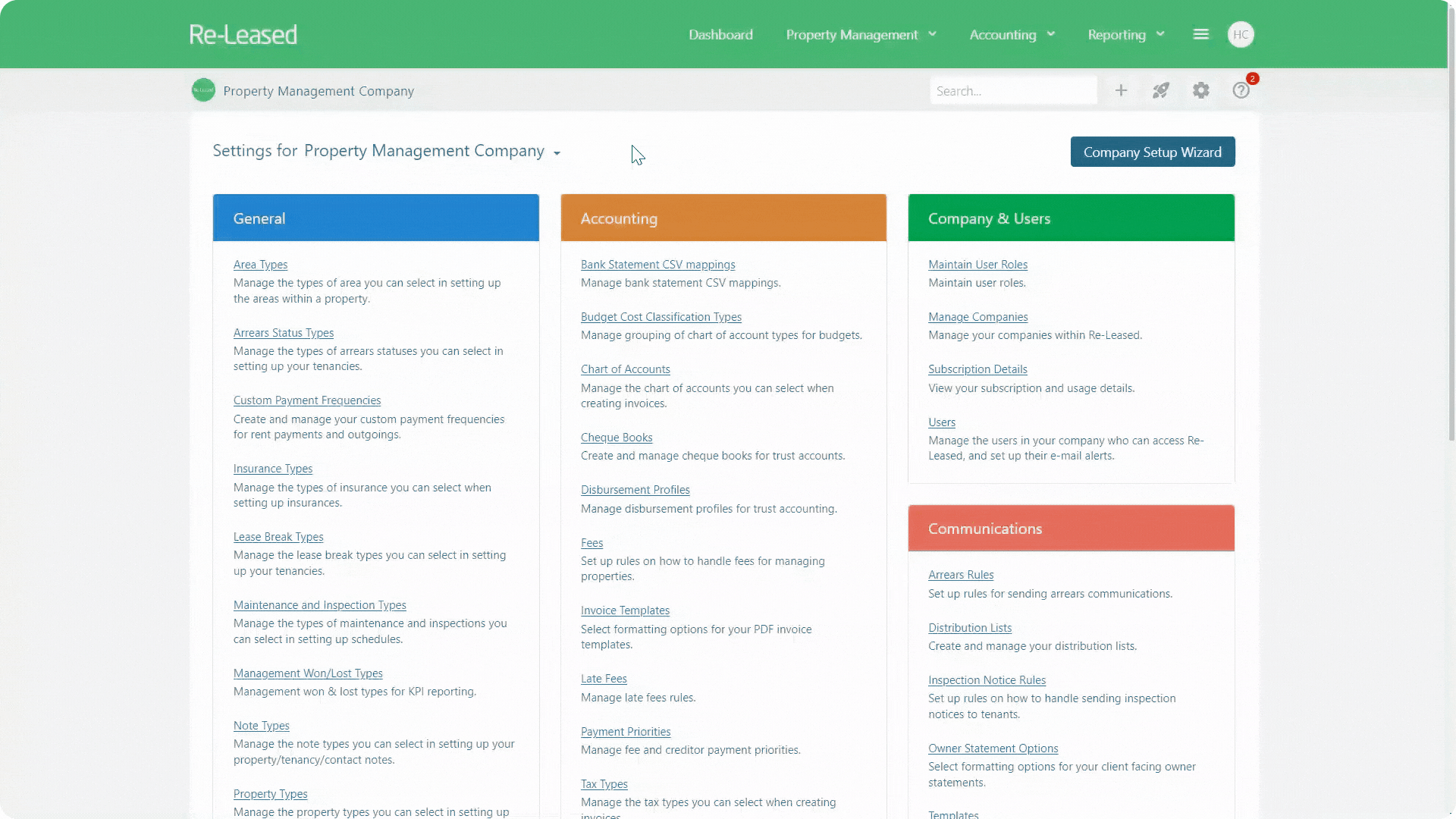
Task: Click the General section header
Action: 376,218
